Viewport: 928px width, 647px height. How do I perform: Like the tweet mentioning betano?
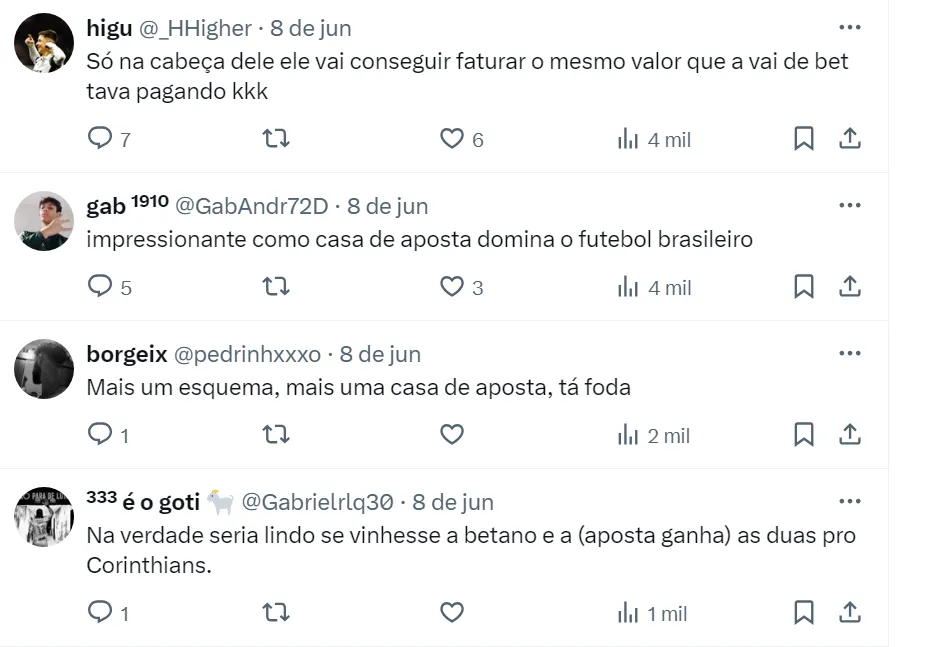[x=452, y=612]
